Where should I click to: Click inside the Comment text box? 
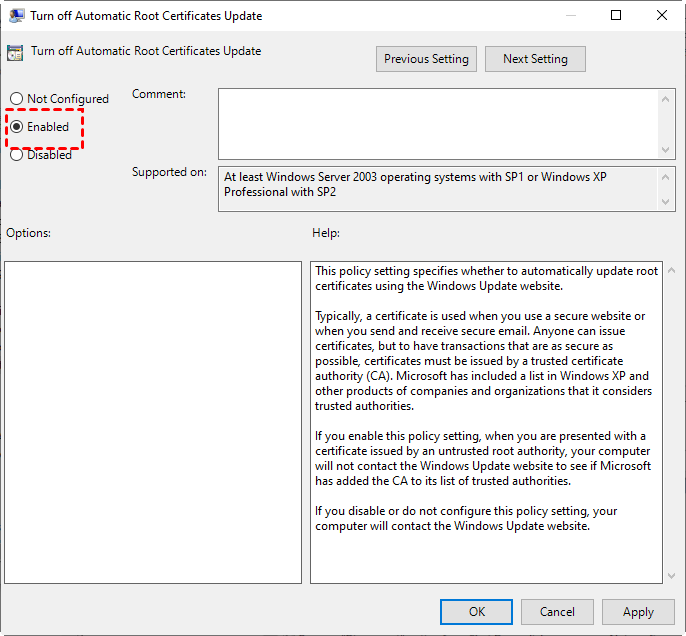(438, 124)
